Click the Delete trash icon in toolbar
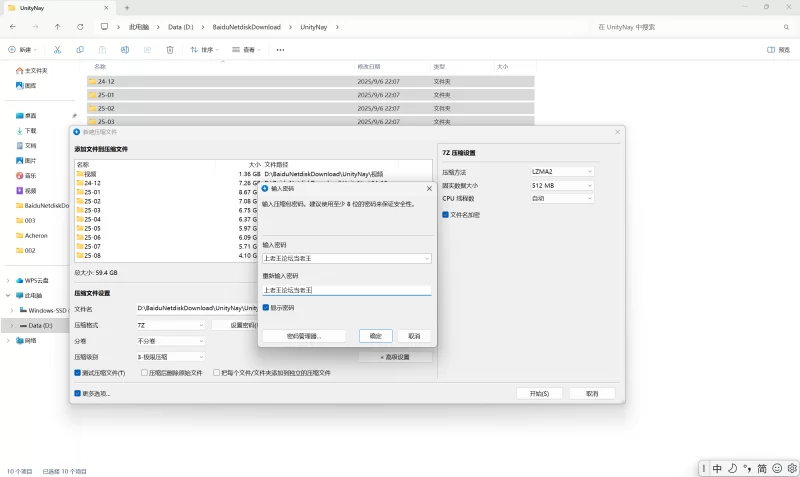This screenshot has height=477, width=800. pos(169,49)
